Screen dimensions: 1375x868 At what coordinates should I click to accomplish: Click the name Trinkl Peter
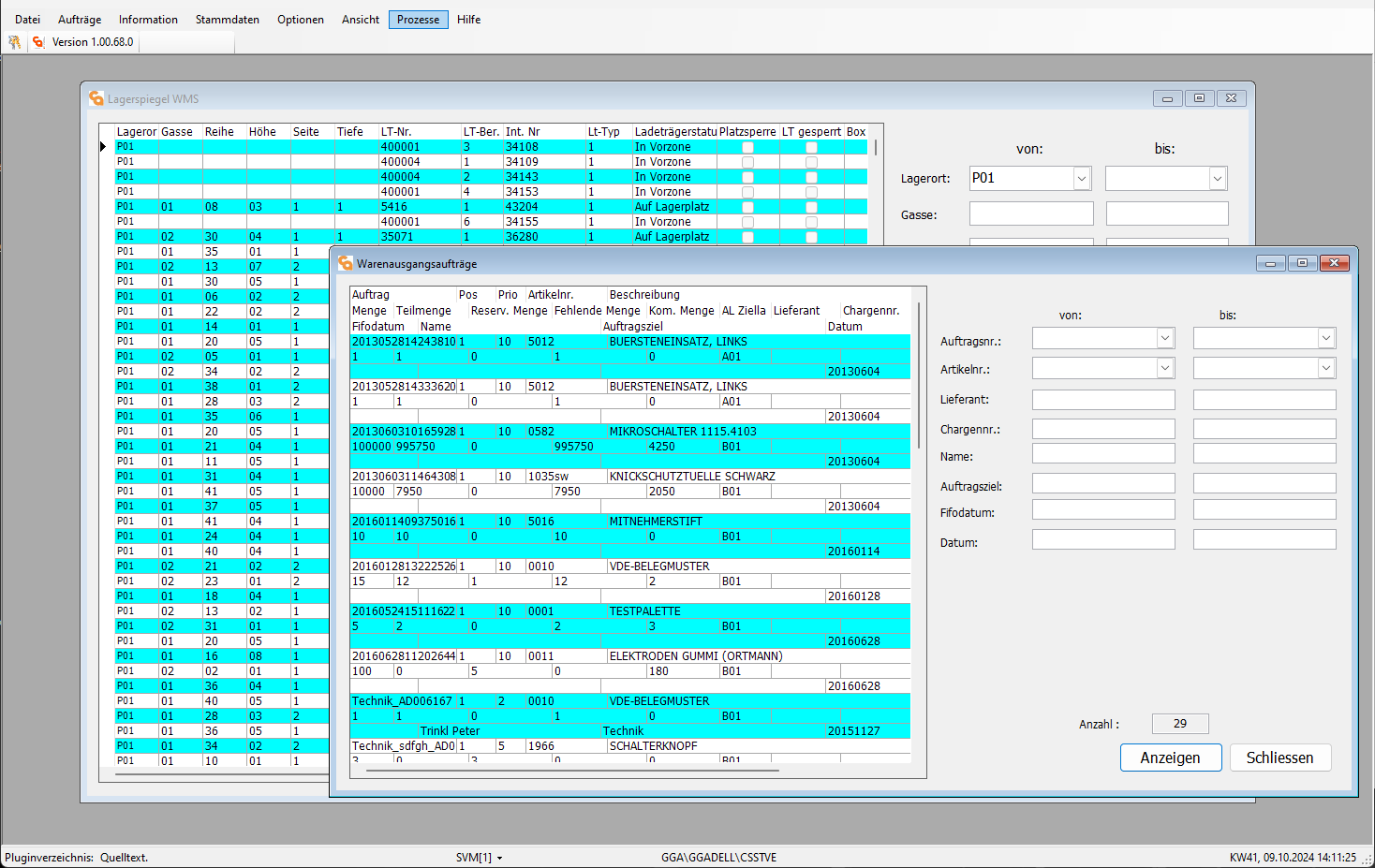(x=450, y=731)
